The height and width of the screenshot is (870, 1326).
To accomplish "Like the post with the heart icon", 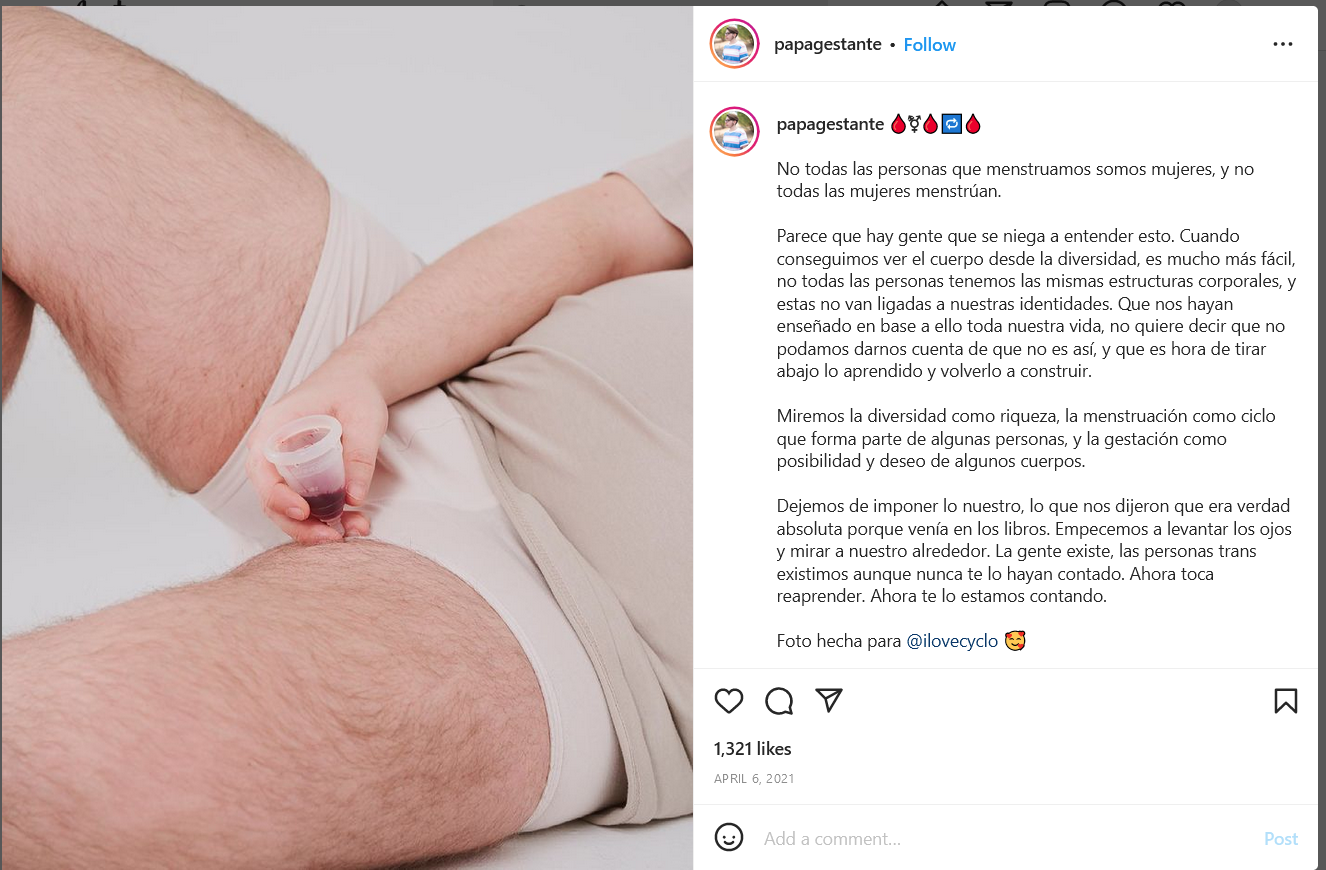I will click(729, 701).
